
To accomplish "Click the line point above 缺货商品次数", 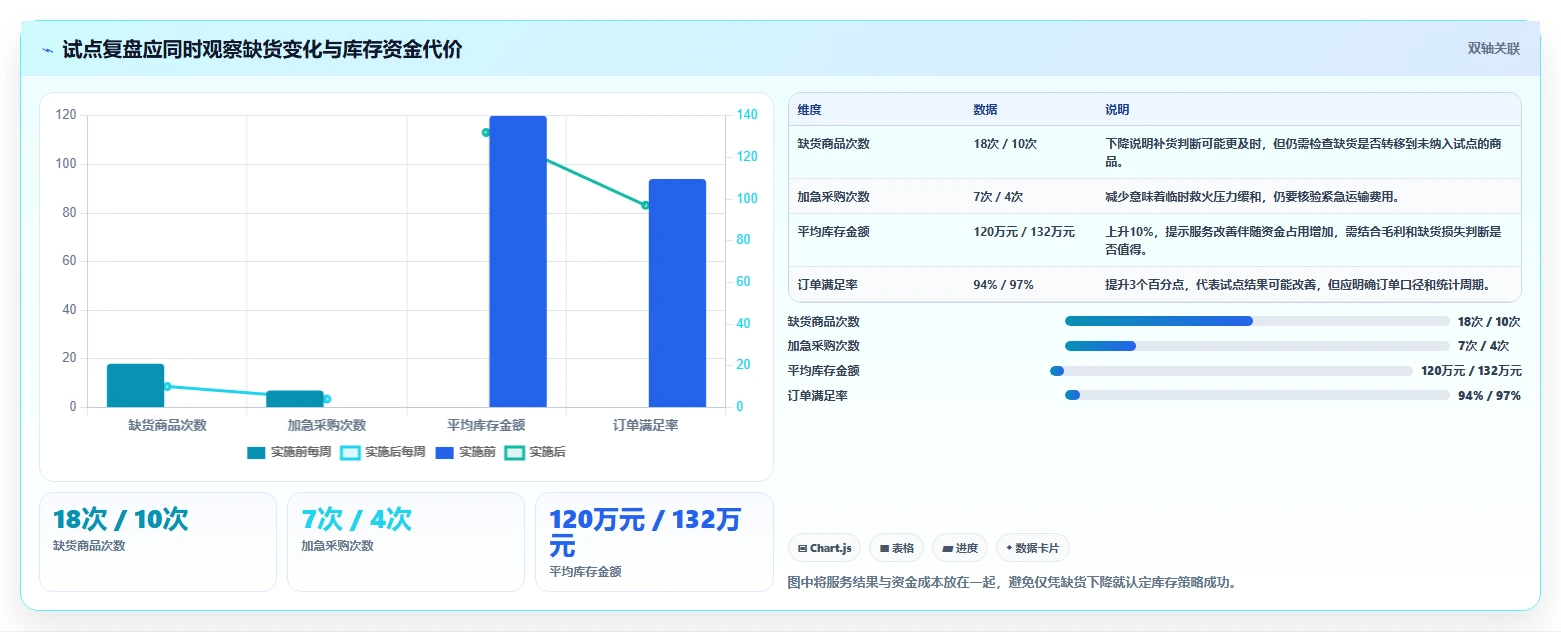I will coord(167,386).
